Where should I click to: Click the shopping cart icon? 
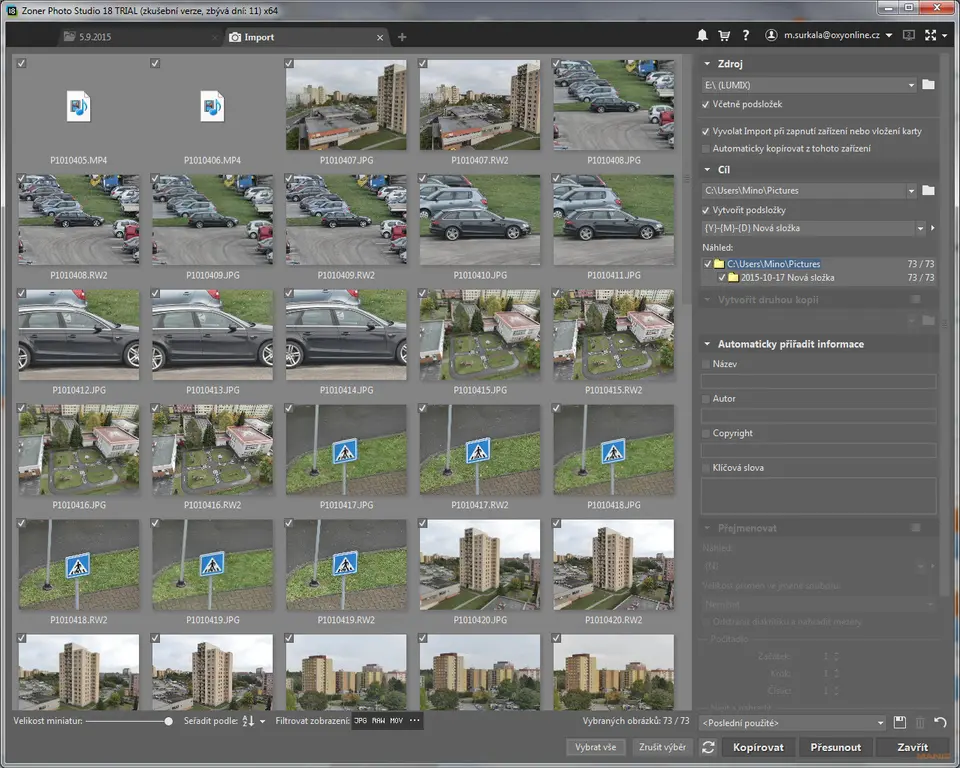tap(724, 36)
